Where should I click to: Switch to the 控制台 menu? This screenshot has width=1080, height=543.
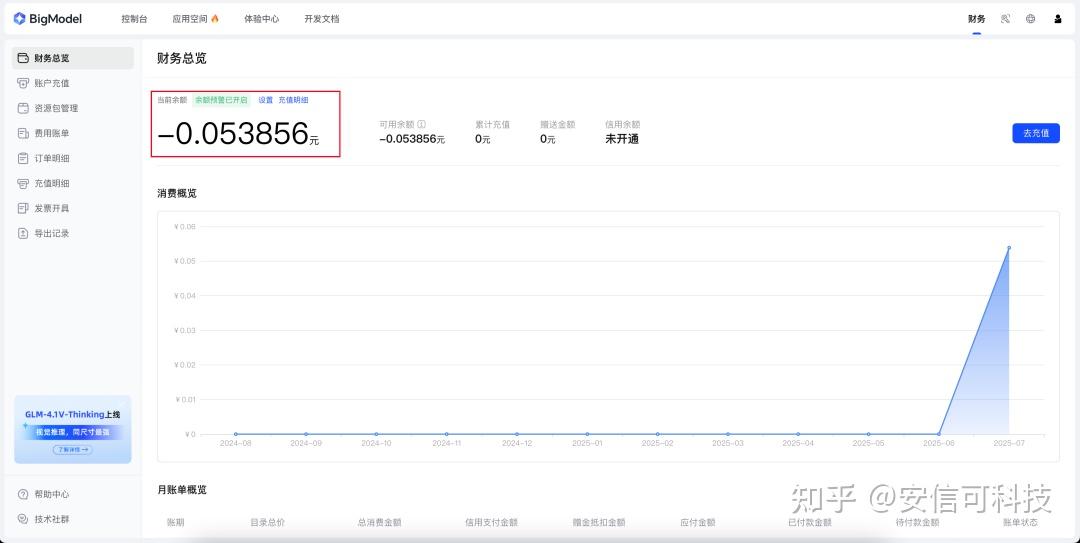click(x=134, y=19)
